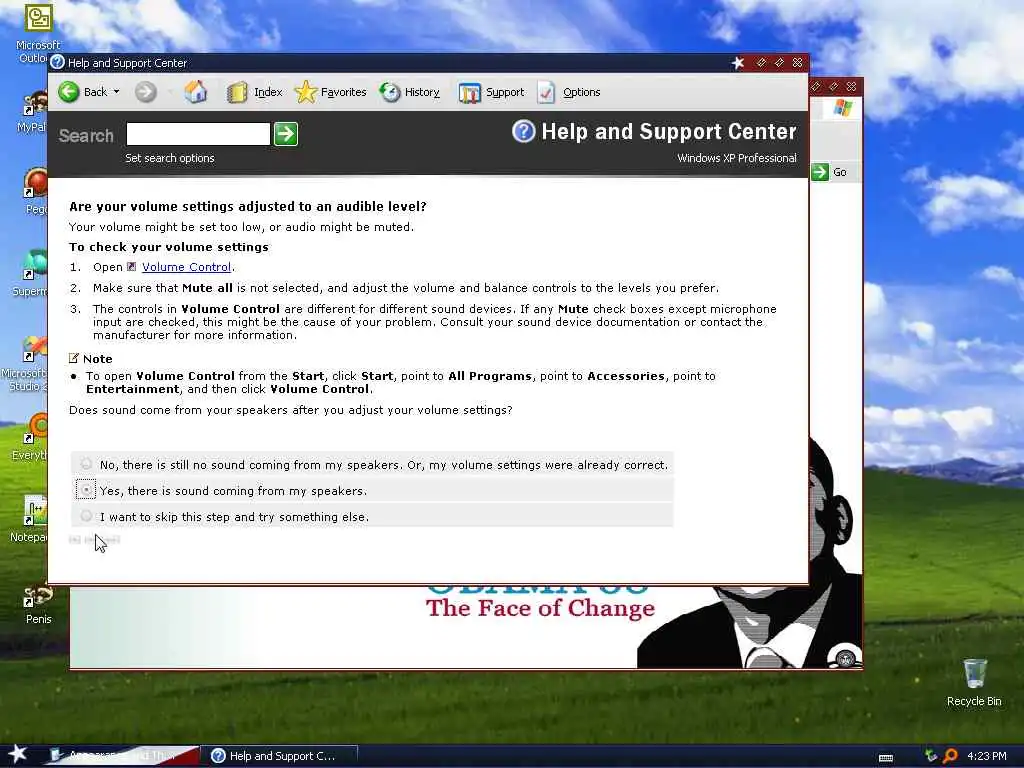Click the Windows flag logo in background window
The image size is (1024, 768).
pyautogui.click(x=842, y=108)
